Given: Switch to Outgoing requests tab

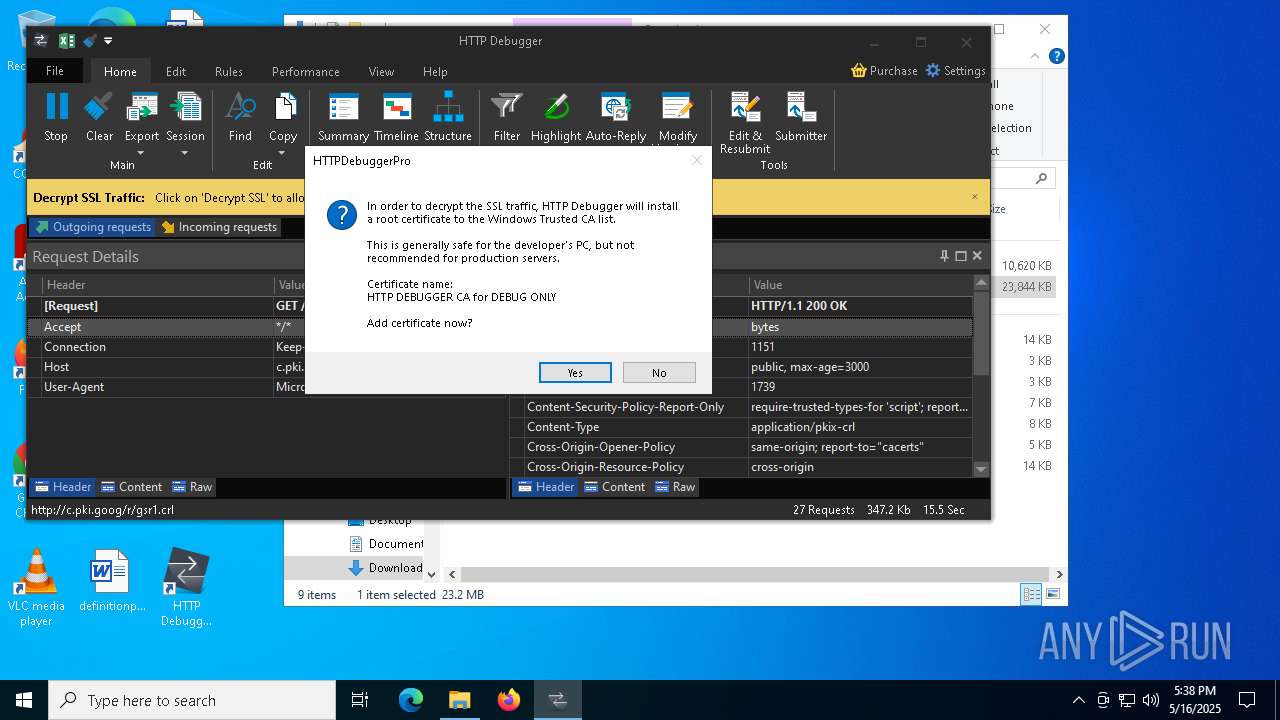Looking at the screenshot, I should point(93,227).
